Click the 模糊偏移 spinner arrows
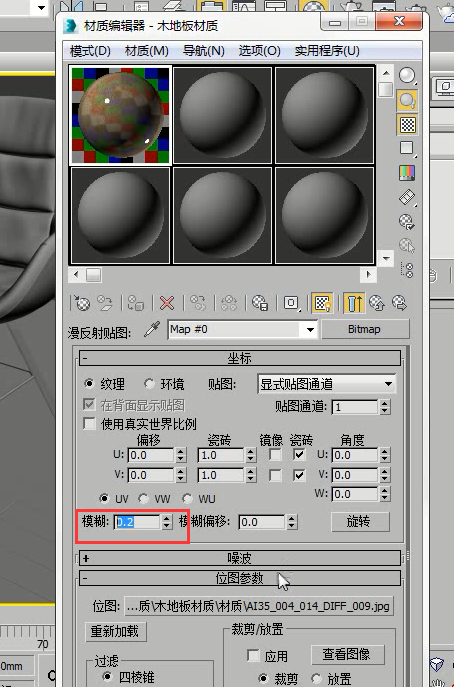 click(292, 522)
